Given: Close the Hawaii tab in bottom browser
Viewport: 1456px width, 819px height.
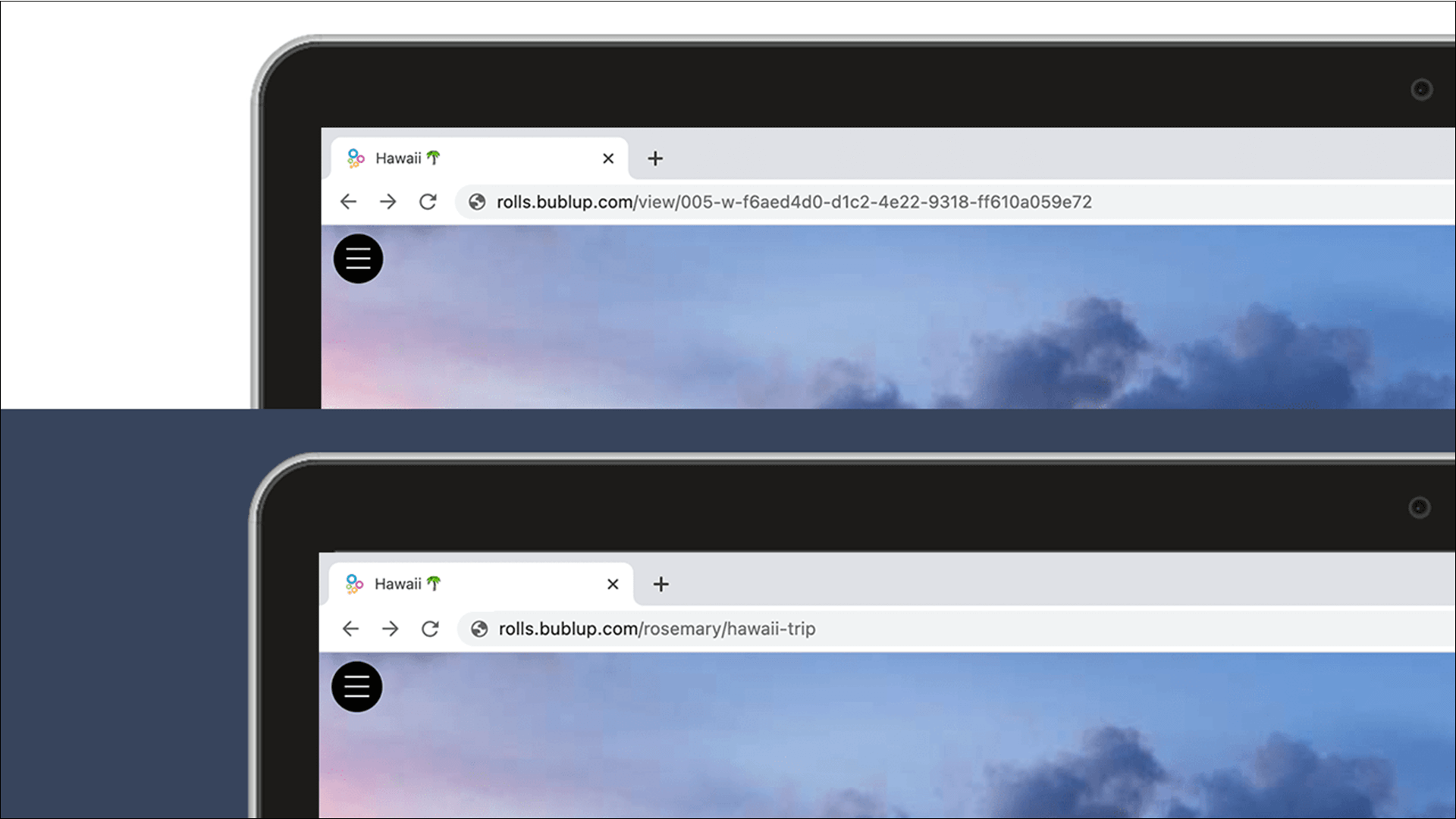Looking at the screenshot, I should 613,584.
